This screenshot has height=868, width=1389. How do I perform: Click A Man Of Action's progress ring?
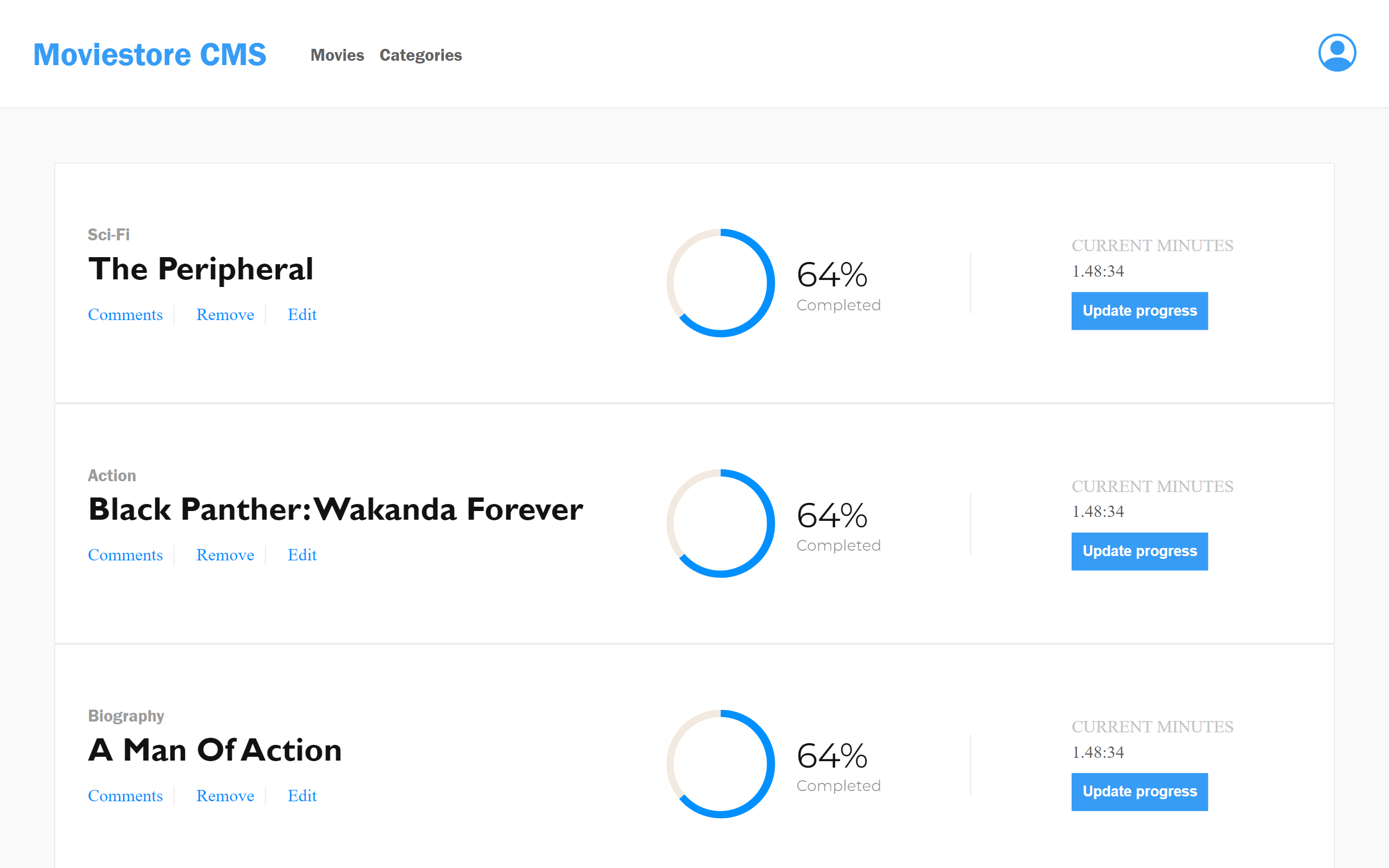(x=721, y=764)
